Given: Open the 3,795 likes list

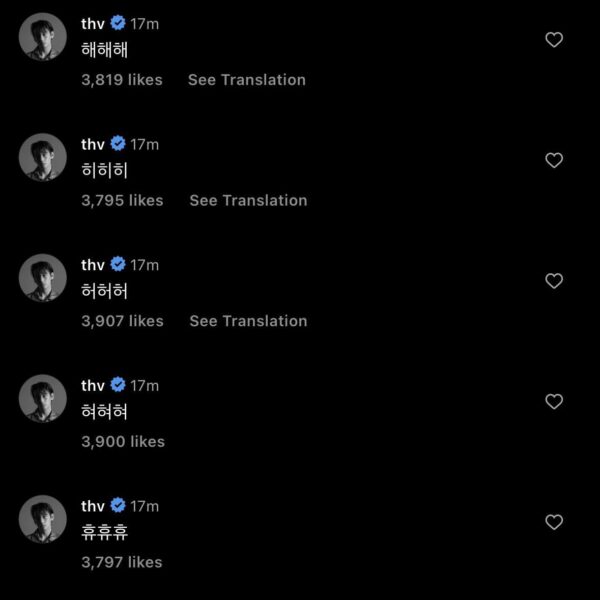Looking at the screenshot, I should [x=122, y=200].
